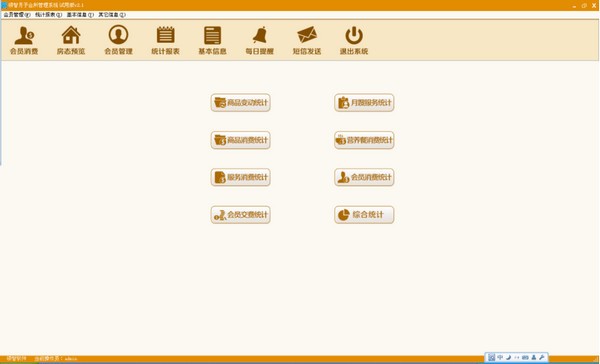This screenshot has width=600, height=364.
Task: Click the 中 language indicator in IME bar
Action: [x=500, y=357]
